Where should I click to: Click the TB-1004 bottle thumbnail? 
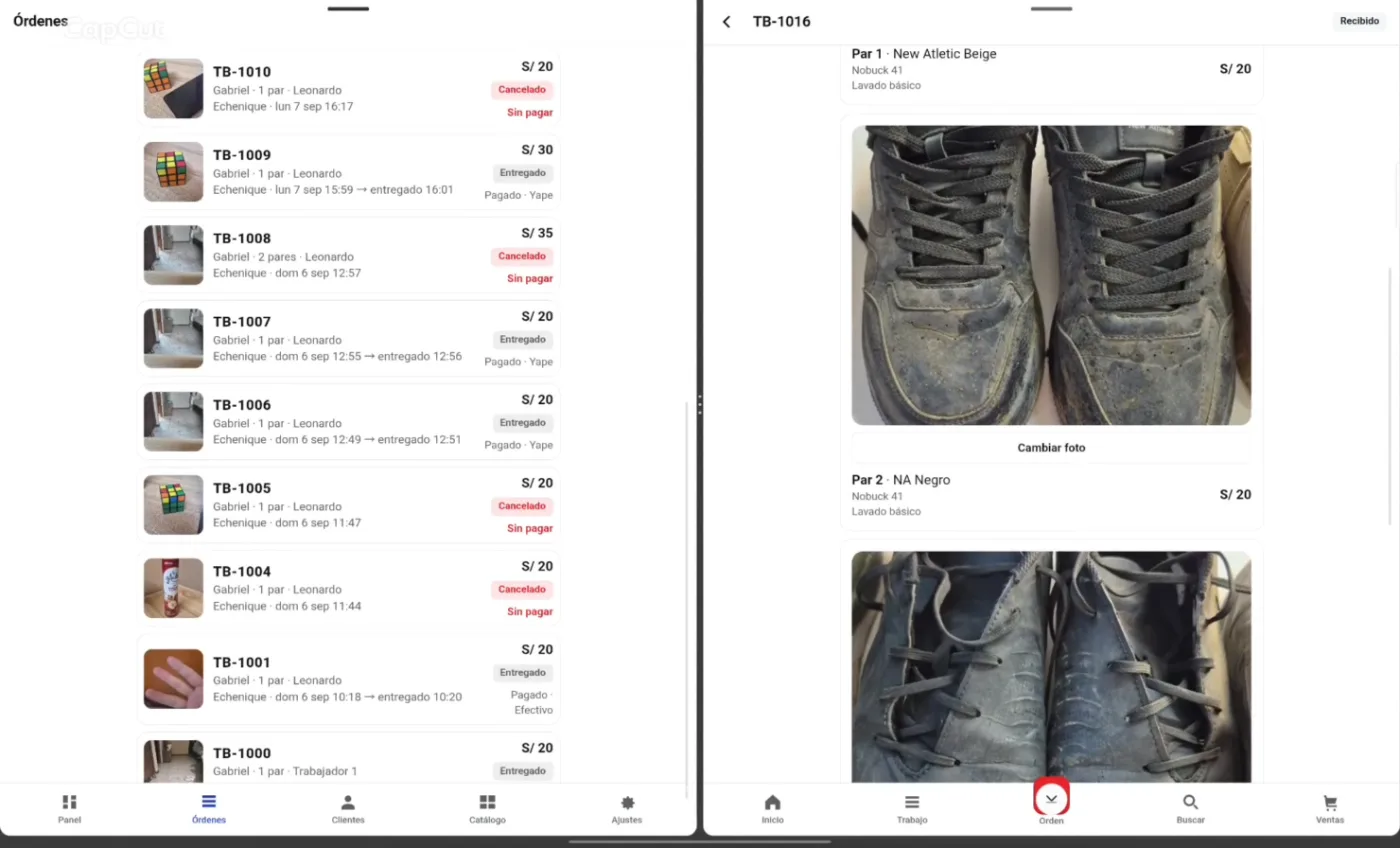click(x=173, y=588)
